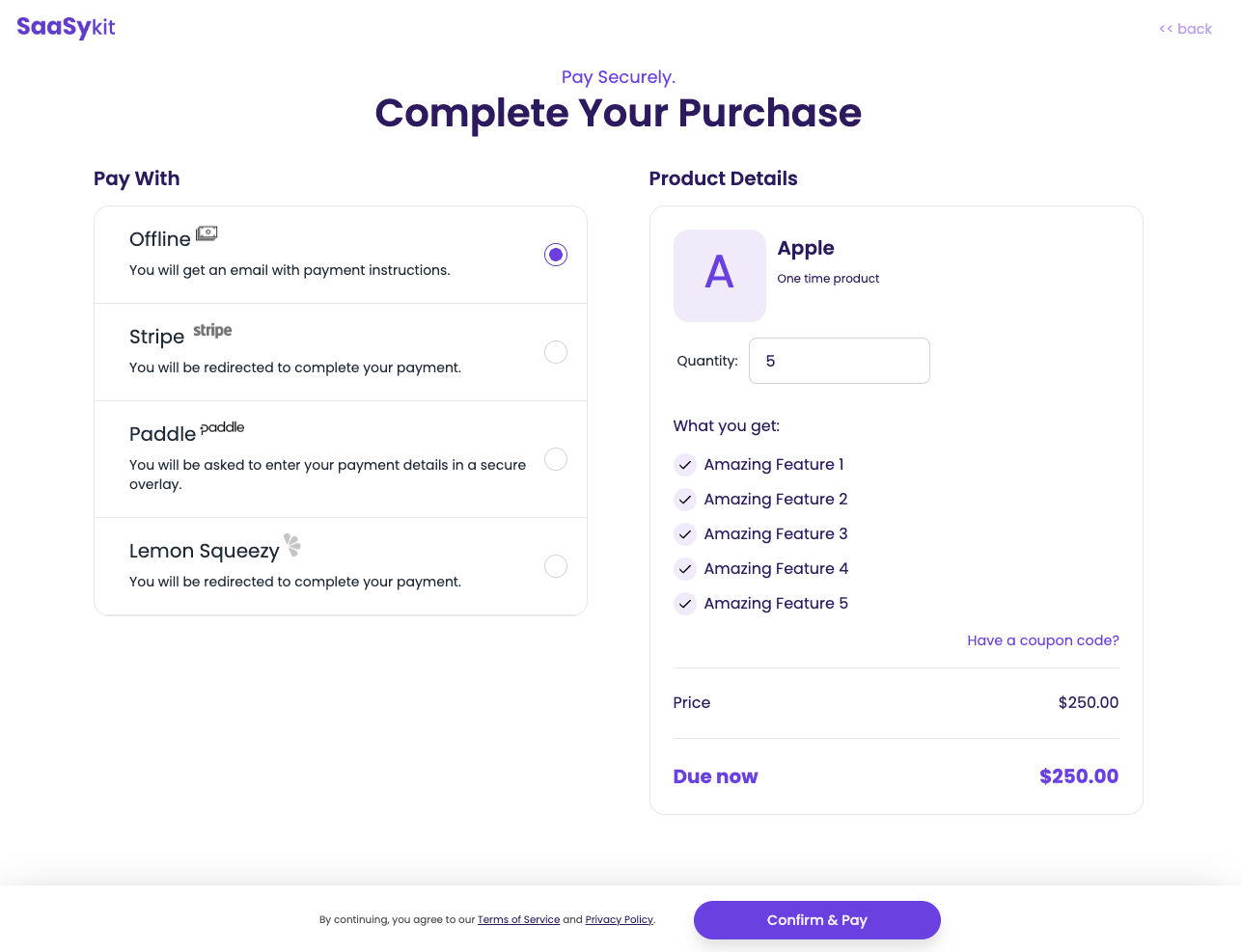Open the Privacy Policy link
Viewport: 1242px width, 952px height.
620,919
